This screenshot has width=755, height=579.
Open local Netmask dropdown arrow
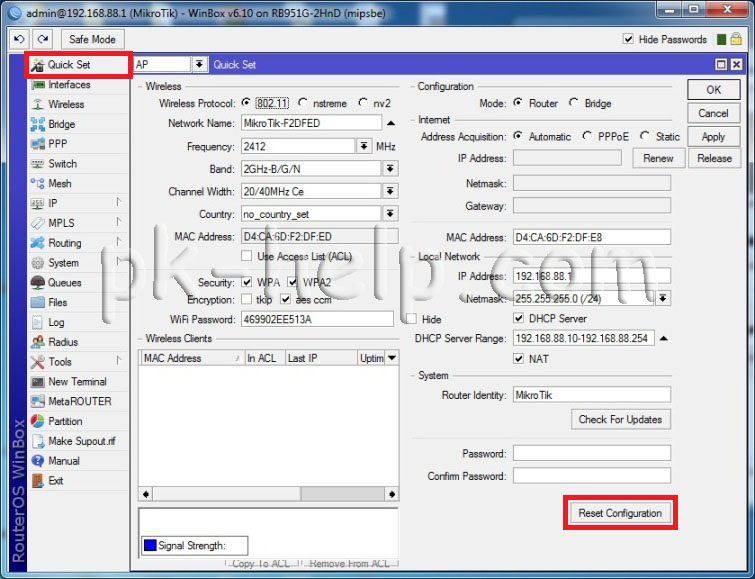point(663,298)
